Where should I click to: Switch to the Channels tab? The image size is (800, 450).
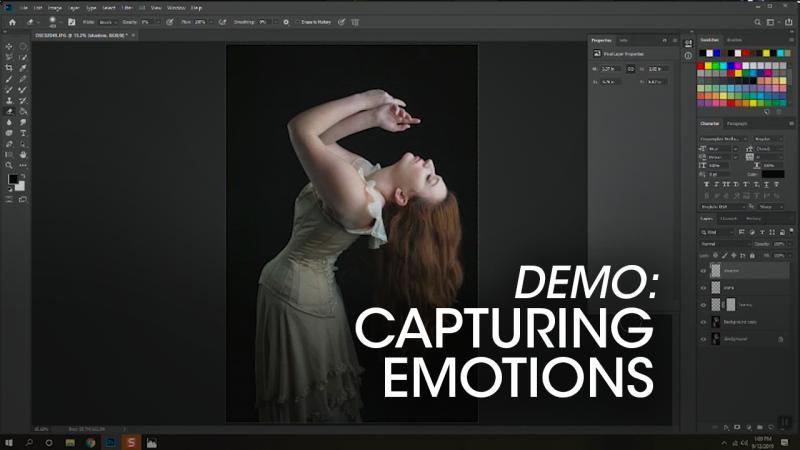pyautogui.click(x=730, y=217)
